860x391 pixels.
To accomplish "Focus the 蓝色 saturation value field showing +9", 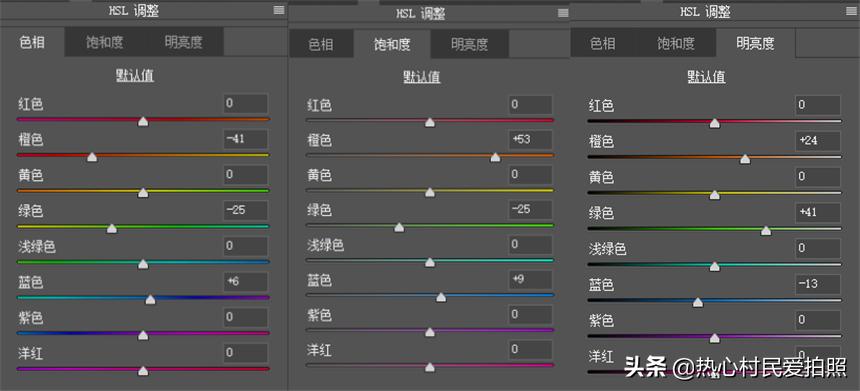I will (x=530, y=280).
